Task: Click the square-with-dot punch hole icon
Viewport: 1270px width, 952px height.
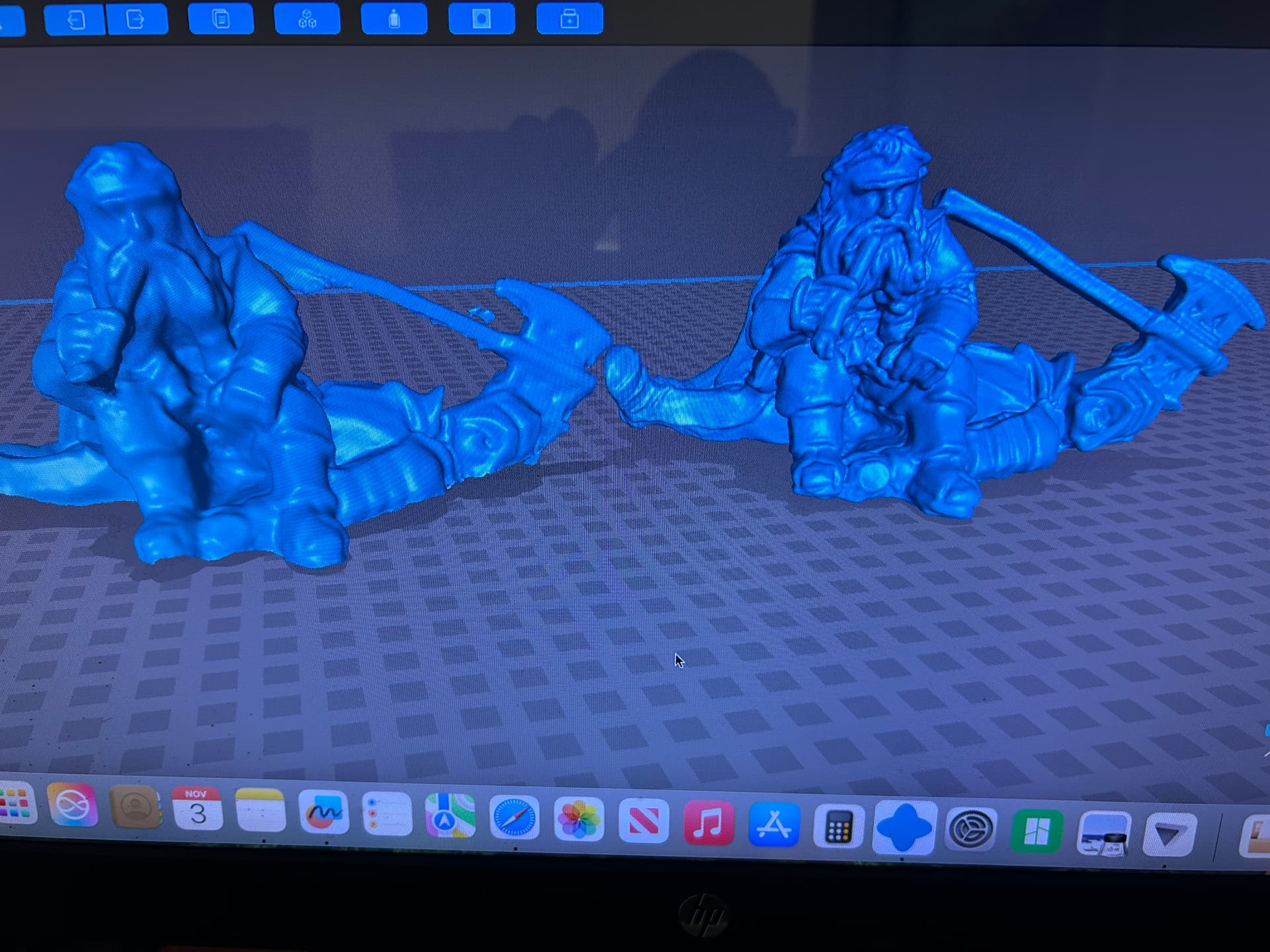Action: pos(482,19)
